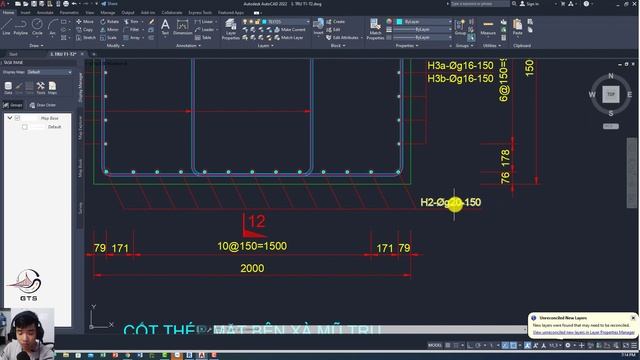Image resolution: width=640 pixels, height=360 pixels.
Task: Expand the Layers panel flyout
Action: click(x=266, y=46)
